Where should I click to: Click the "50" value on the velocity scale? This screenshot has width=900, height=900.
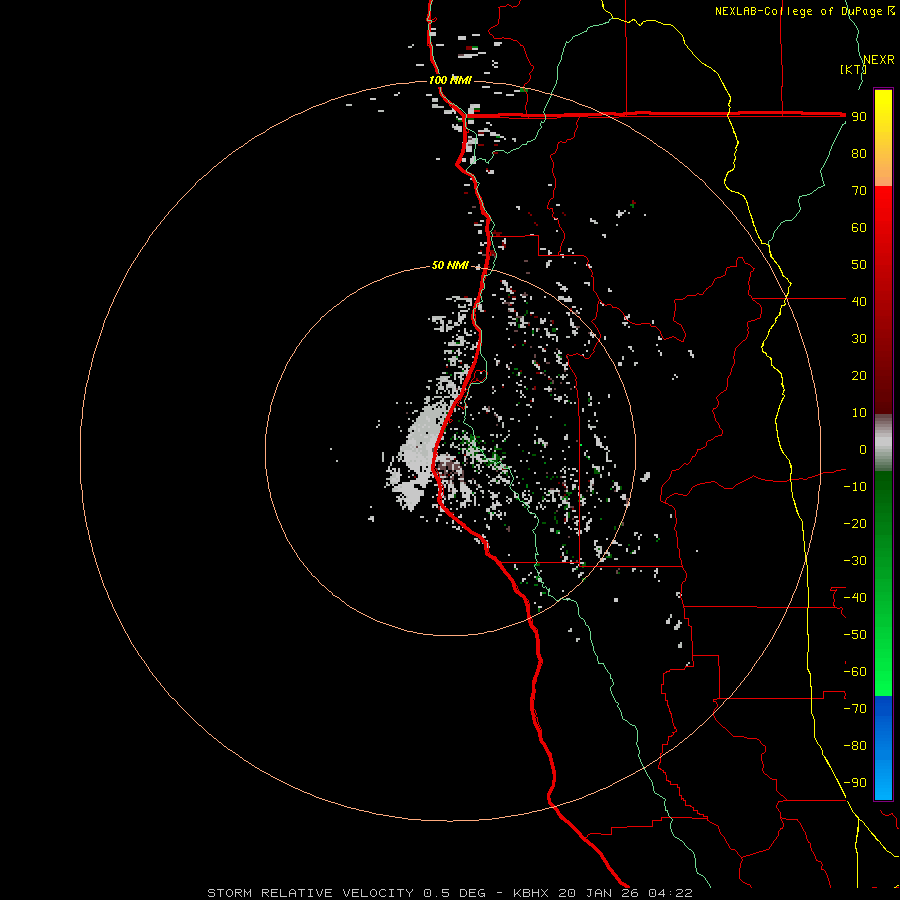pyautogui.click(x=859, y=265)
